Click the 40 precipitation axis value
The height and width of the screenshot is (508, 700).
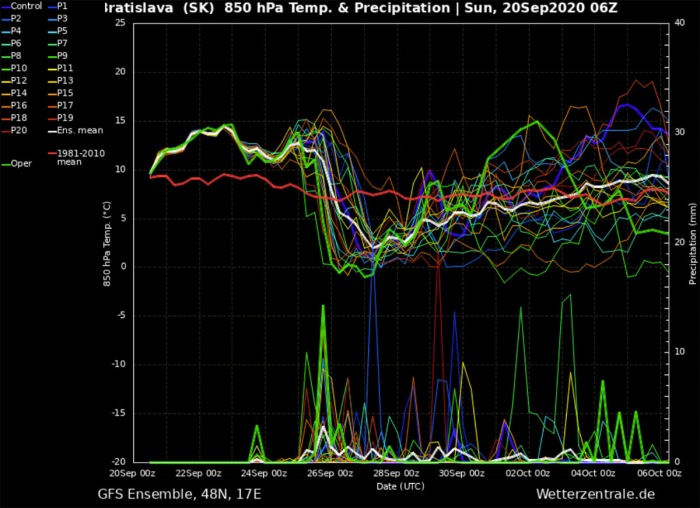point(679,23)
